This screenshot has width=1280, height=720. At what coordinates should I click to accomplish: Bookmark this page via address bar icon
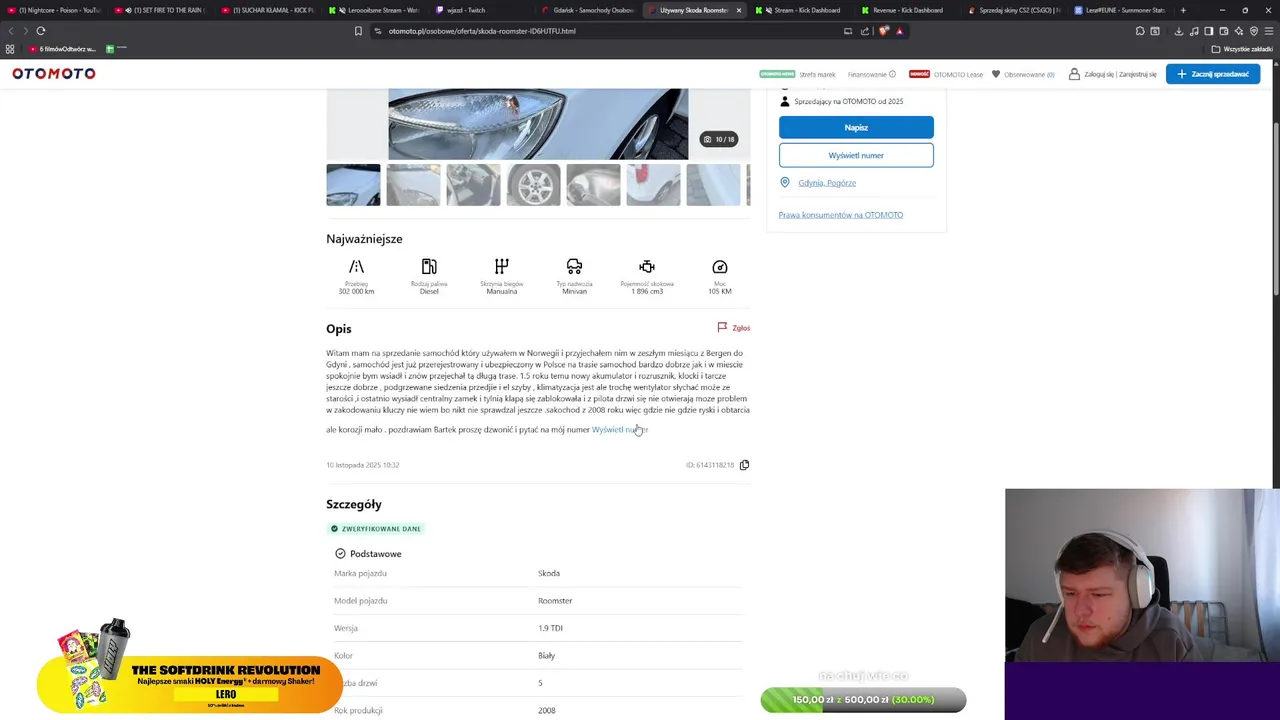tap(358, 31)
